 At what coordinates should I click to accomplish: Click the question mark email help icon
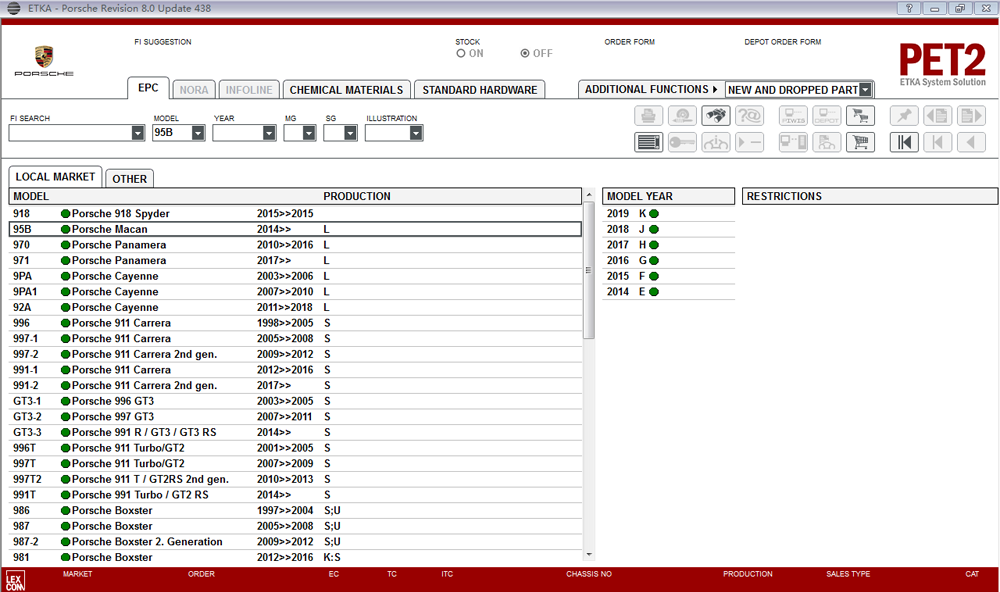click(749, 116)
